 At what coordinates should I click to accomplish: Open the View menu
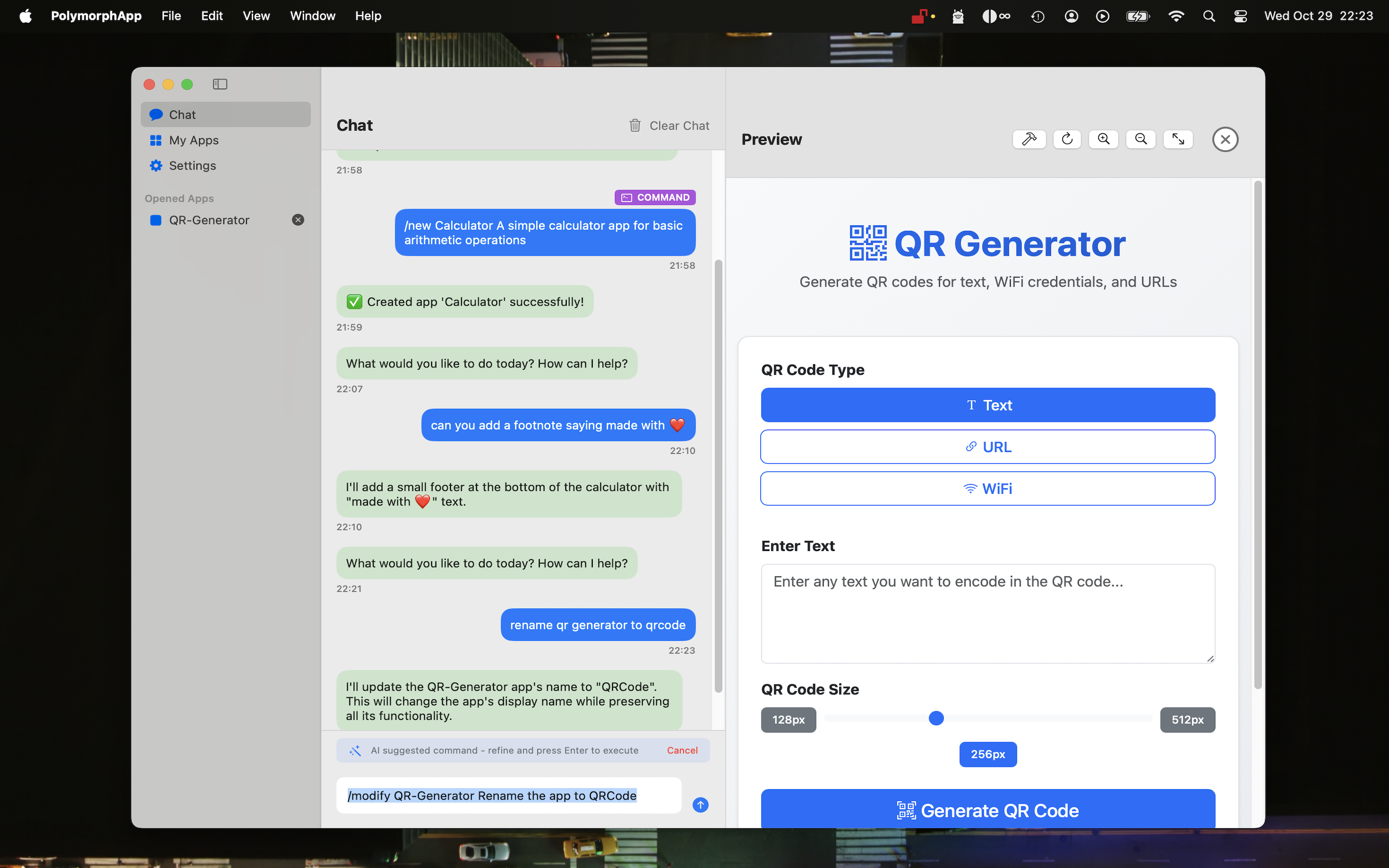click(x=256, y=15)
